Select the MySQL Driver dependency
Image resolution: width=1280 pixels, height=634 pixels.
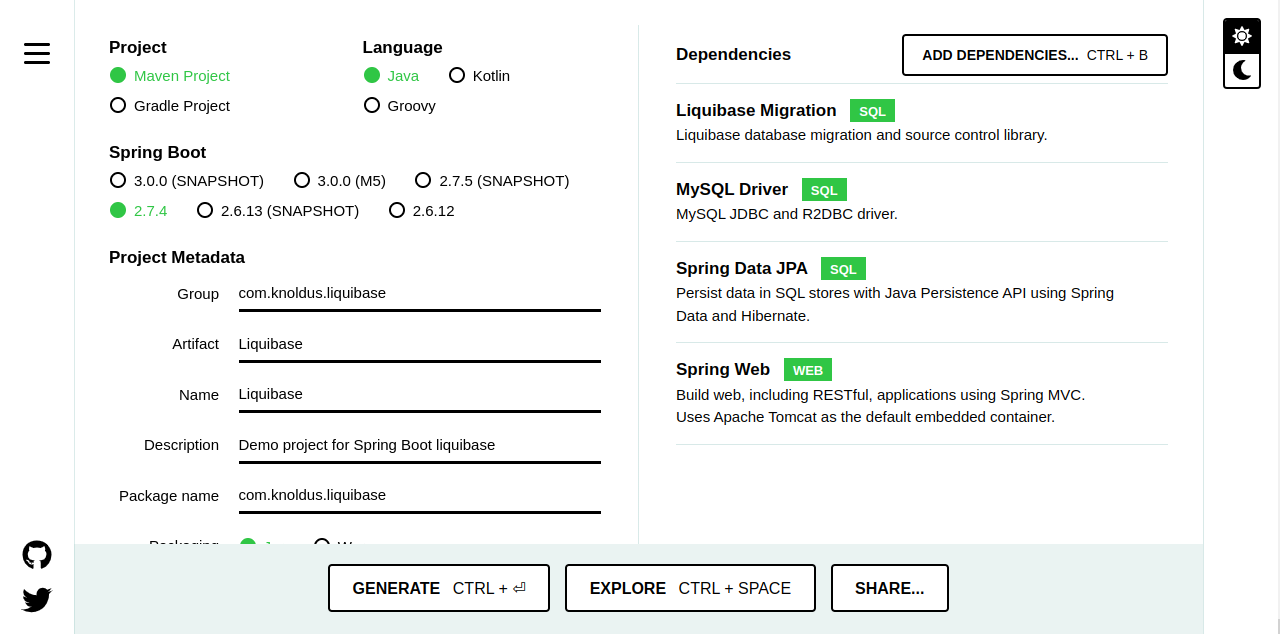(x=732, y=190)
